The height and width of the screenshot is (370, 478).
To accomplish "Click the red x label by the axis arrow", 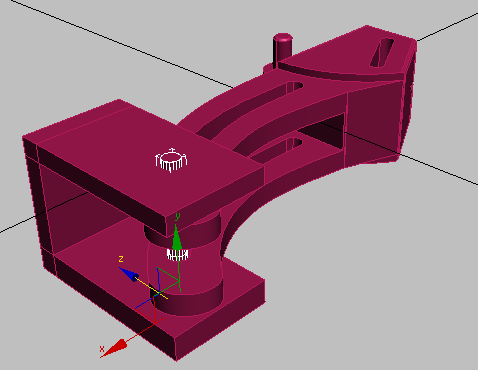I will pos(102,349).
